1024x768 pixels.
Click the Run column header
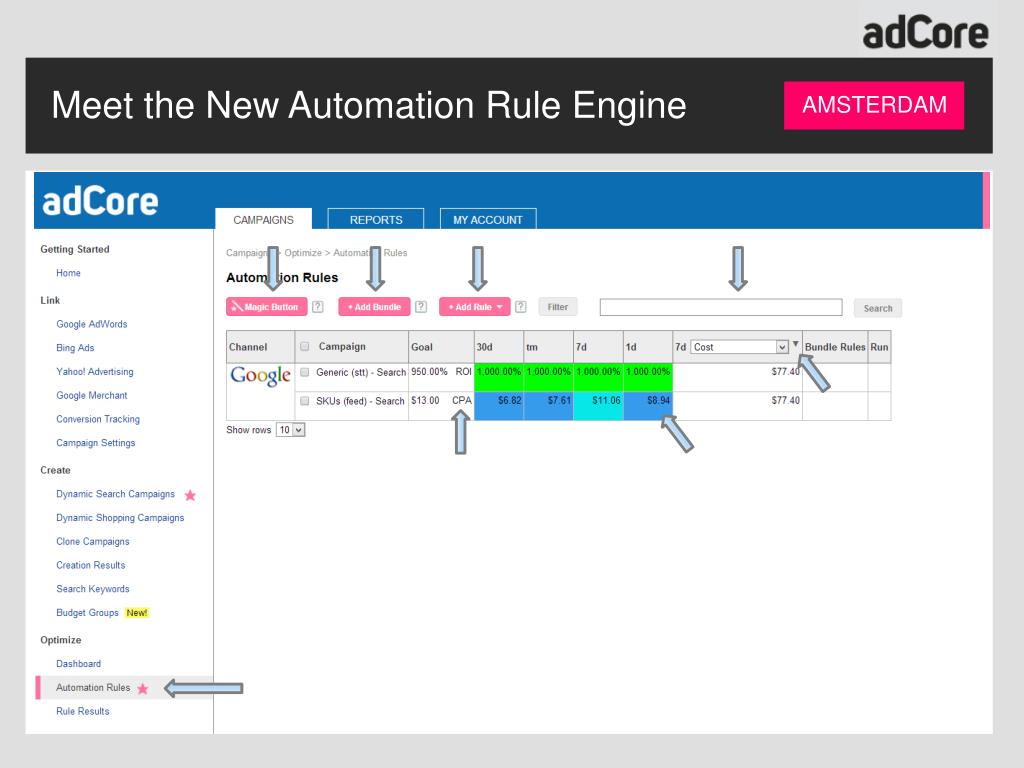coord(879,347)
